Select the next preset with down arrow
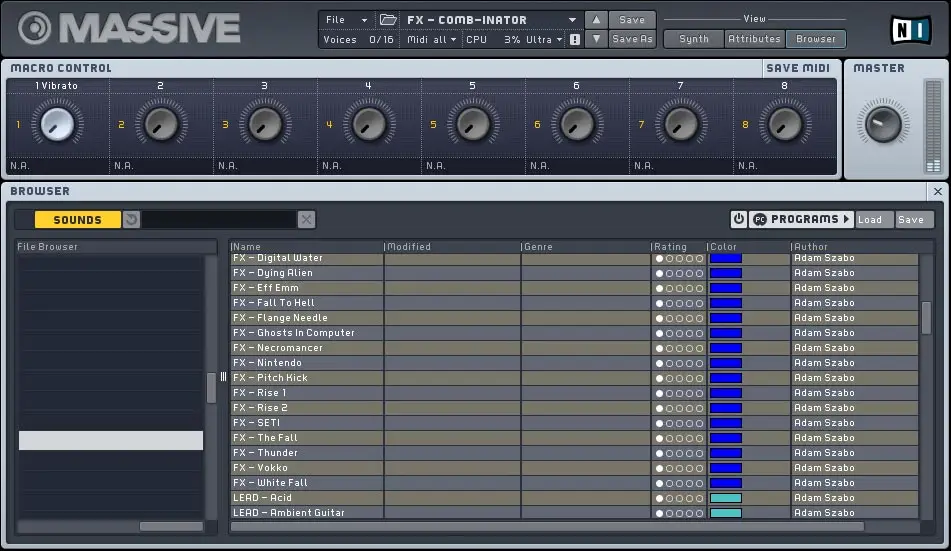 [596, 39]
